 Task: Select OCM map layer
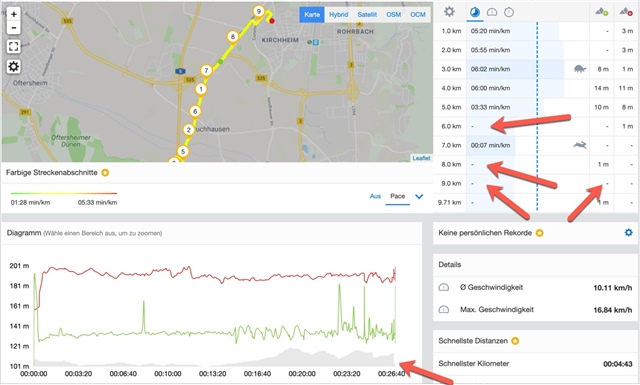pyautogui.click(x=418, y=14)
